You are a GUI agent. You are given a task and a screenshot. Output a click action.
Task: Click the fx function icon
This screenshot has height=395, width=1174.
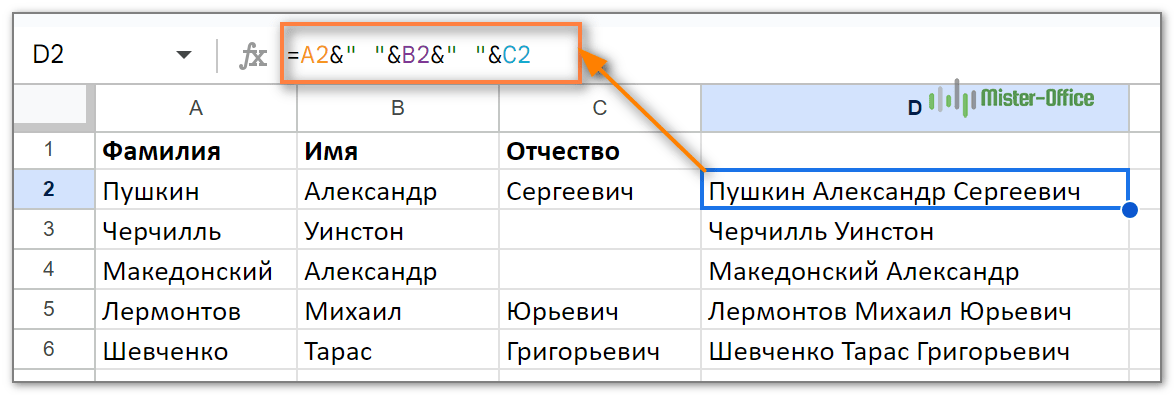[x=253, y=55]
